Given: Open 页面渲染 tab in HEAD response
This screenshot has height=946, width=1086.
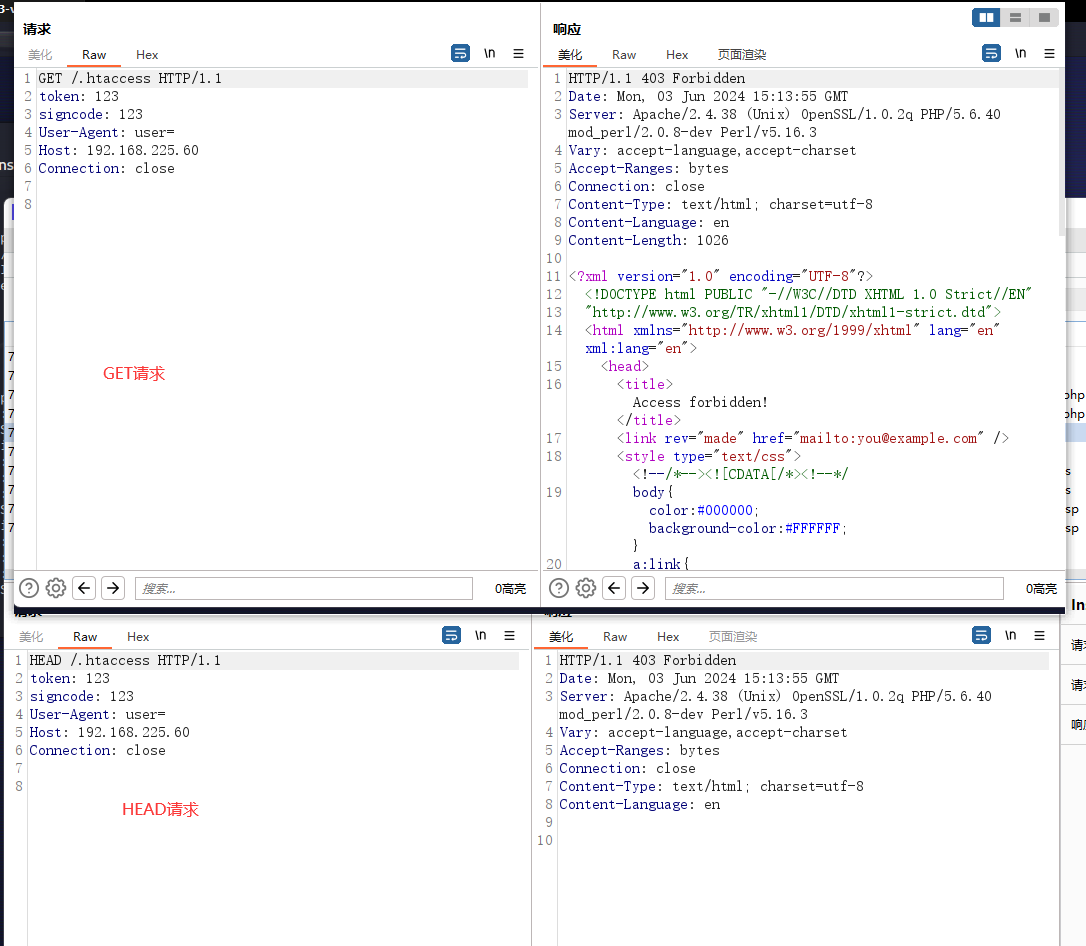Looking at the screenshot, I should coord(733,636).
